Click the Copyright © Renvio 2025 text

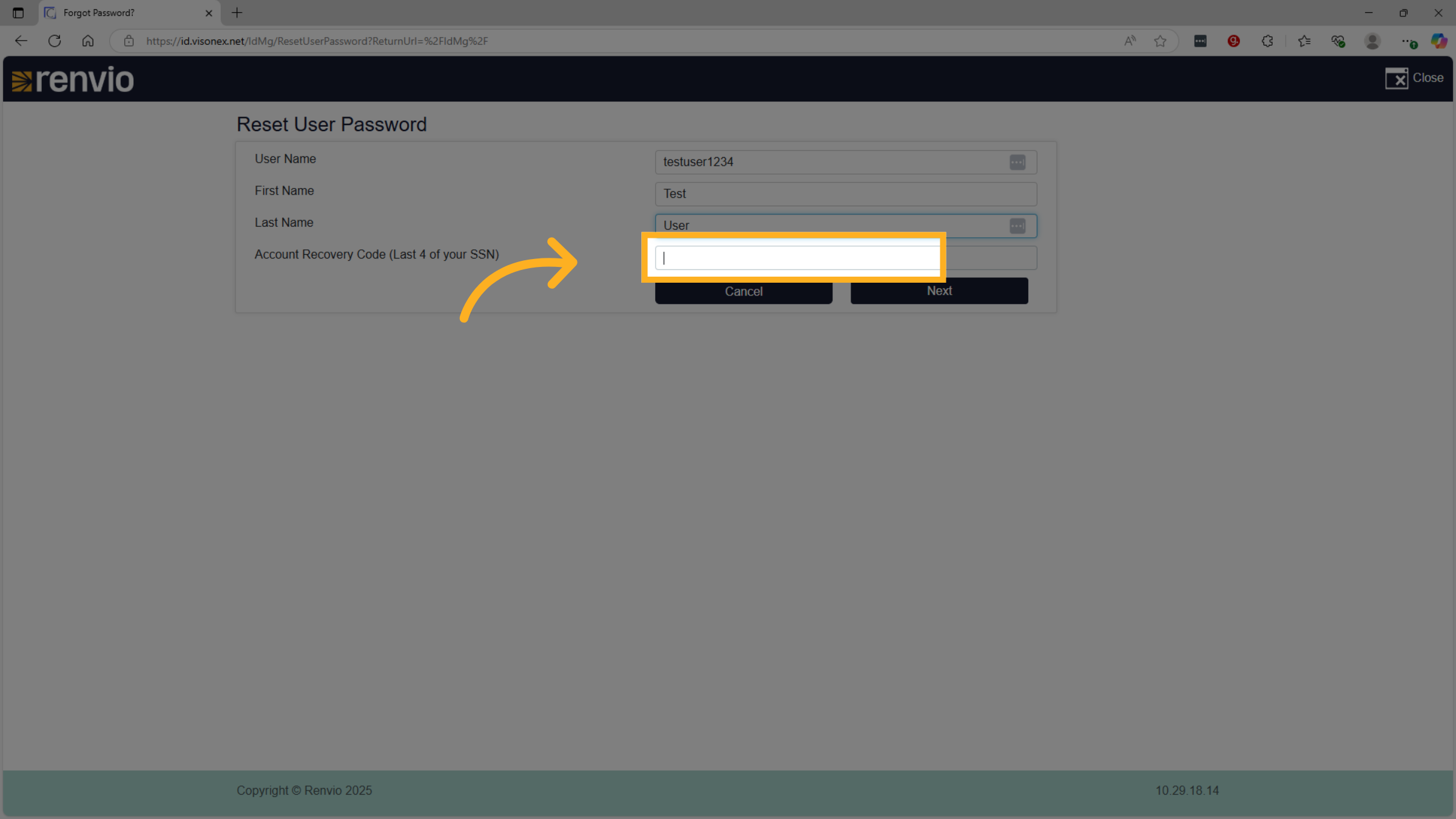point(305,790)
